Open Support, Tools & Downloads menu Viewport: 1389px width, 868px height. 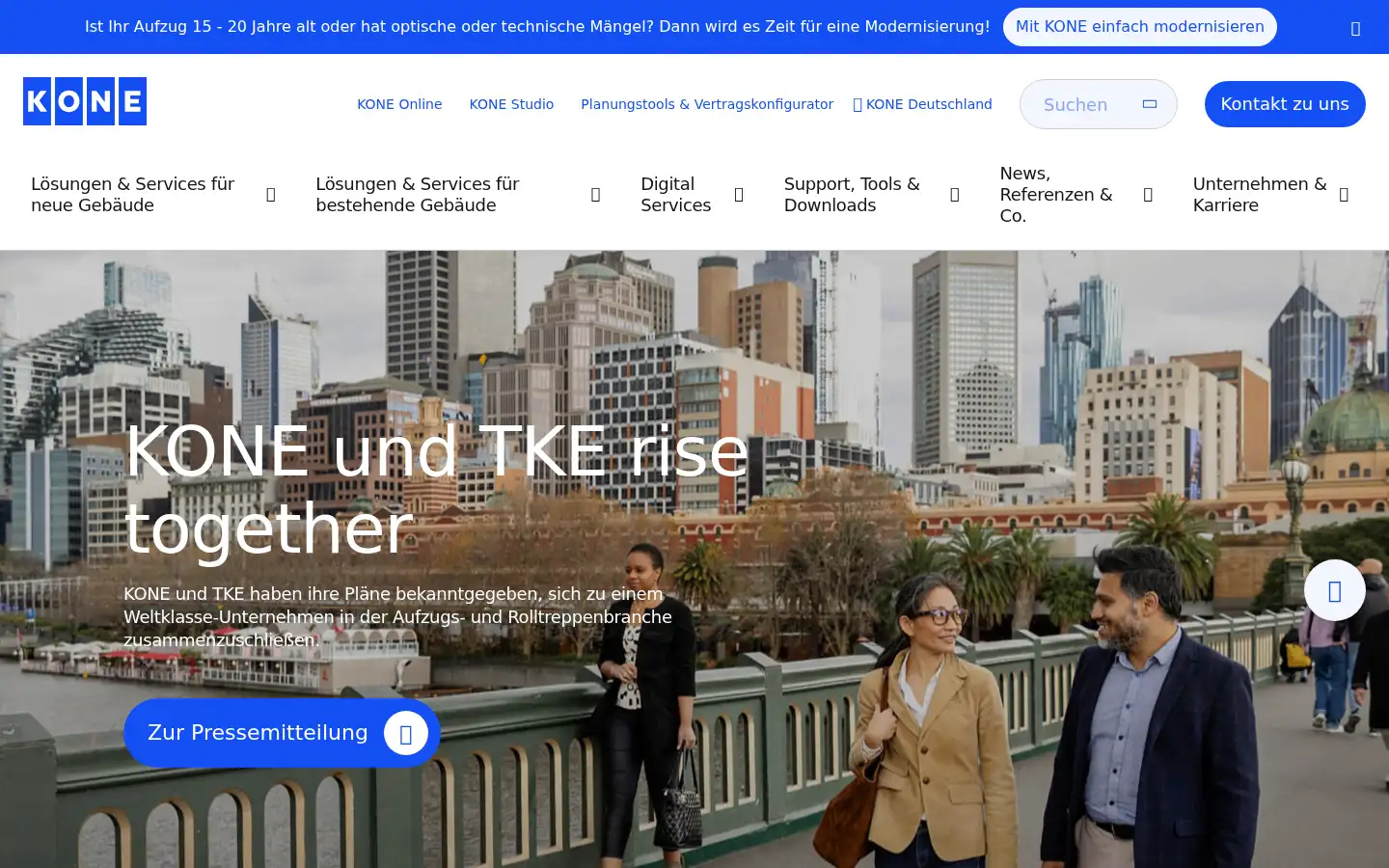tap(852, 195)
